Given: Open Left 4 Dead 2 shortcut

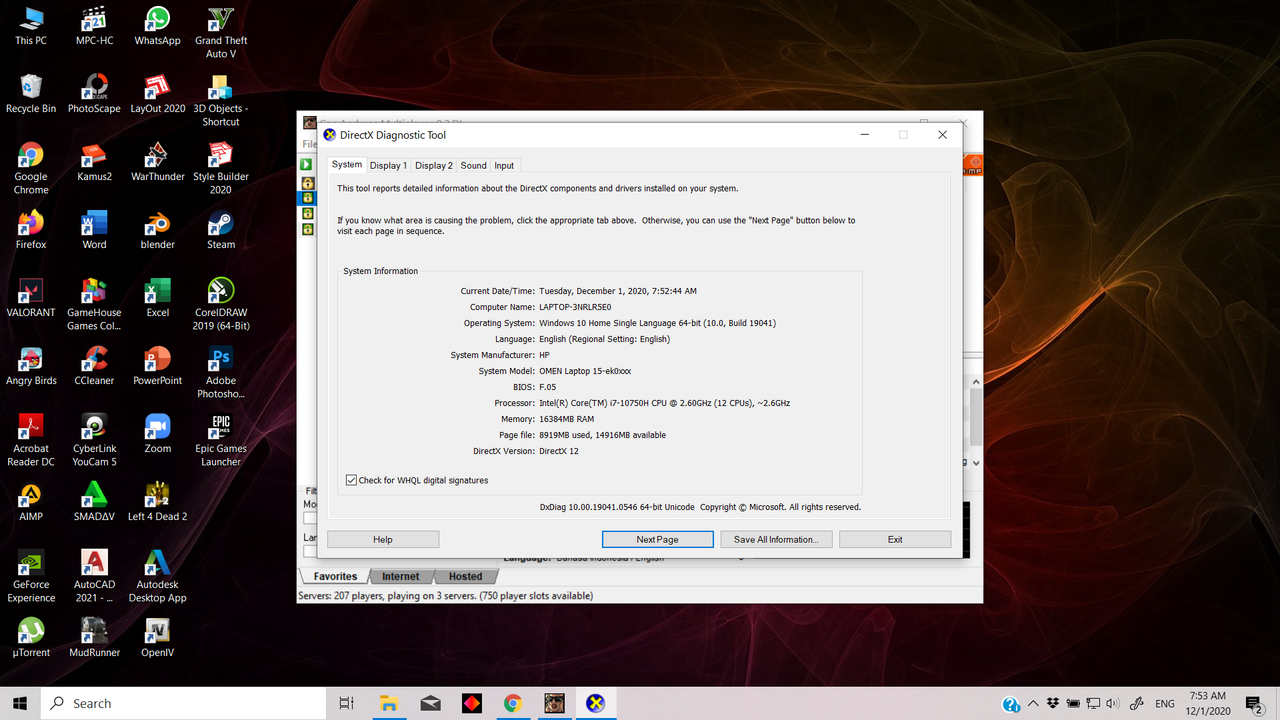Looking at the screenshot, I should pyautogui.click(x=157, y=502).
